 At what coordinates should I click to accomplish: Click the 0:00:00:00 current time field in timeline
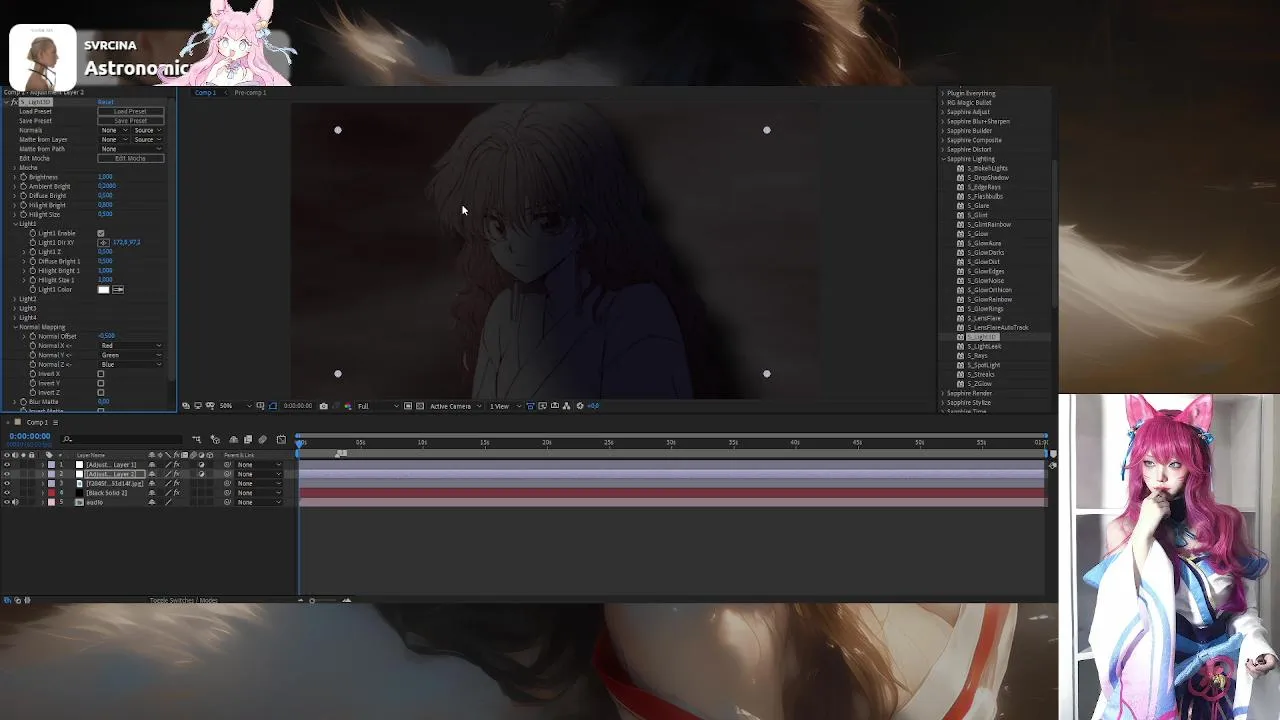point(30,436)
